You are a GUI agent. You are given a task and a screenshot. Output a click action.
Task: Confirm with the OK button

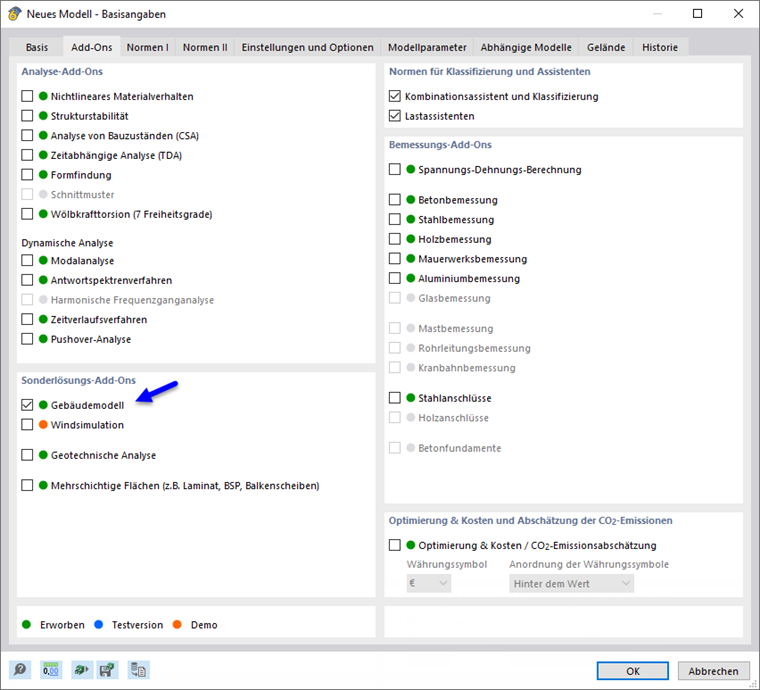click(x=633, y=671)
